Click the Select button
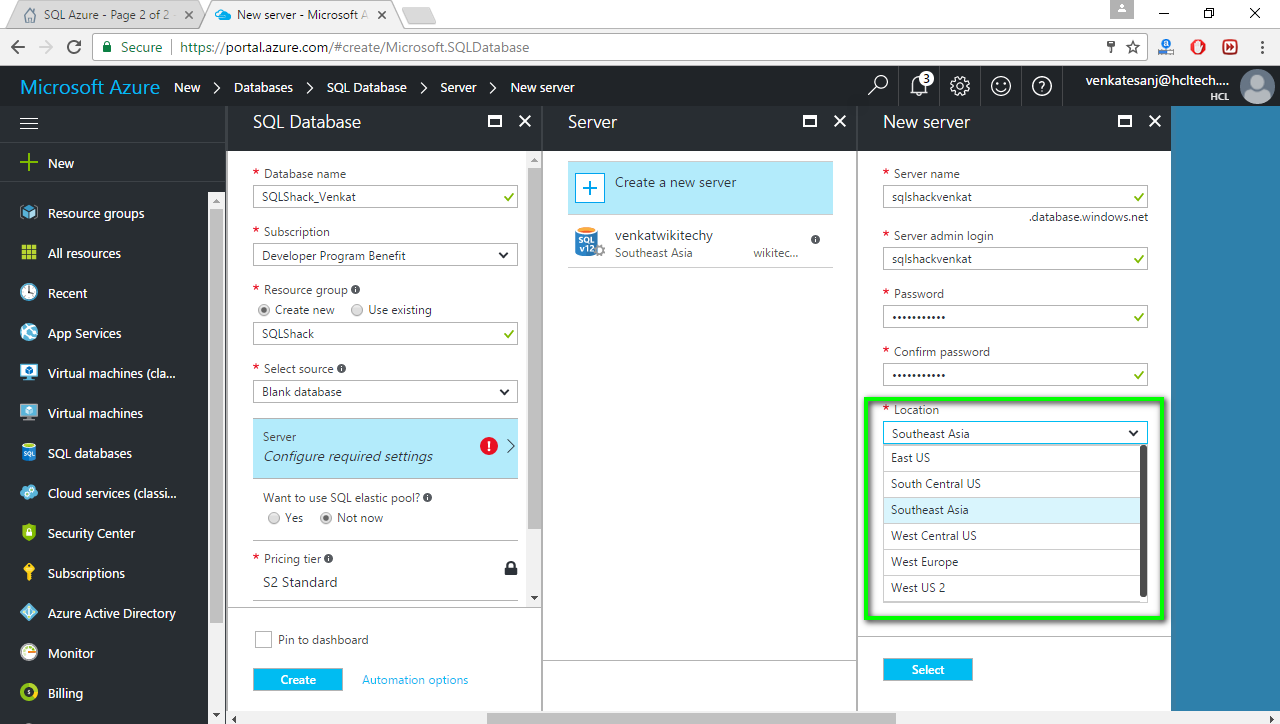The width and height of the screenshot is (1280, 724). tap(927, 670)
